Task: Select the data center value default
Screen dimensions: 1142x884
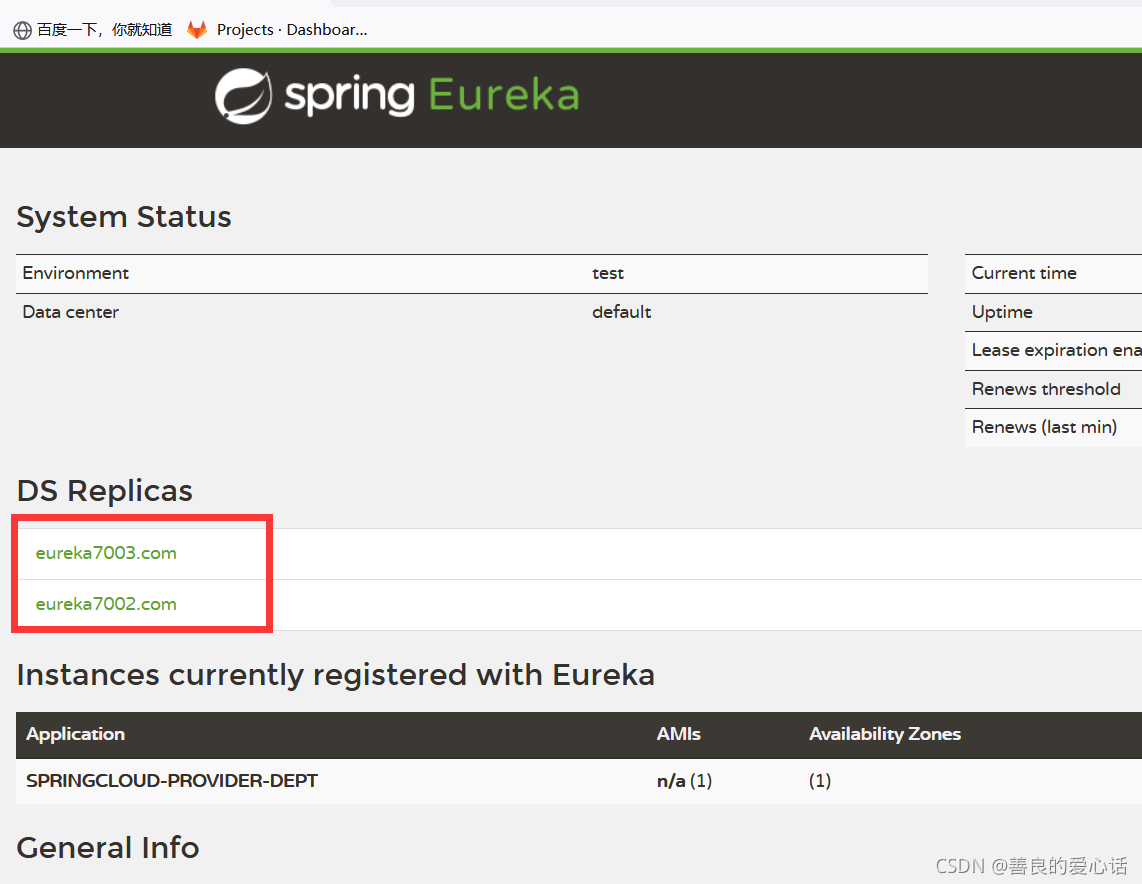Action: (621, 312)
